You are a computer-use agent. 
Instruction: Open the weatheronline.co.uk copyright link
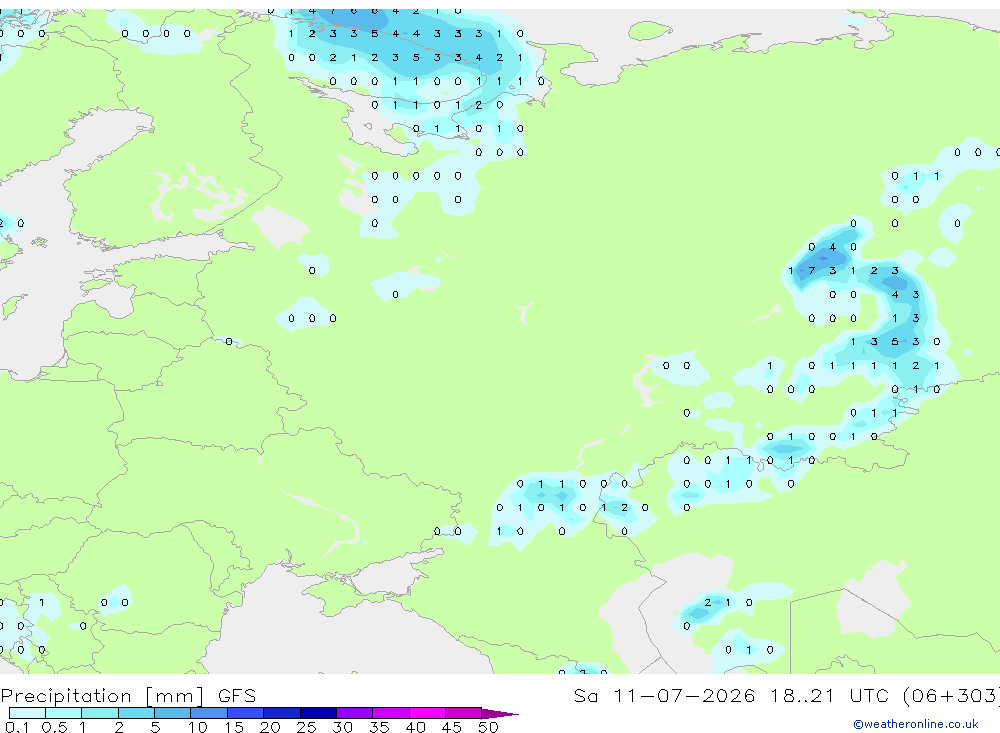pos(916,724)
